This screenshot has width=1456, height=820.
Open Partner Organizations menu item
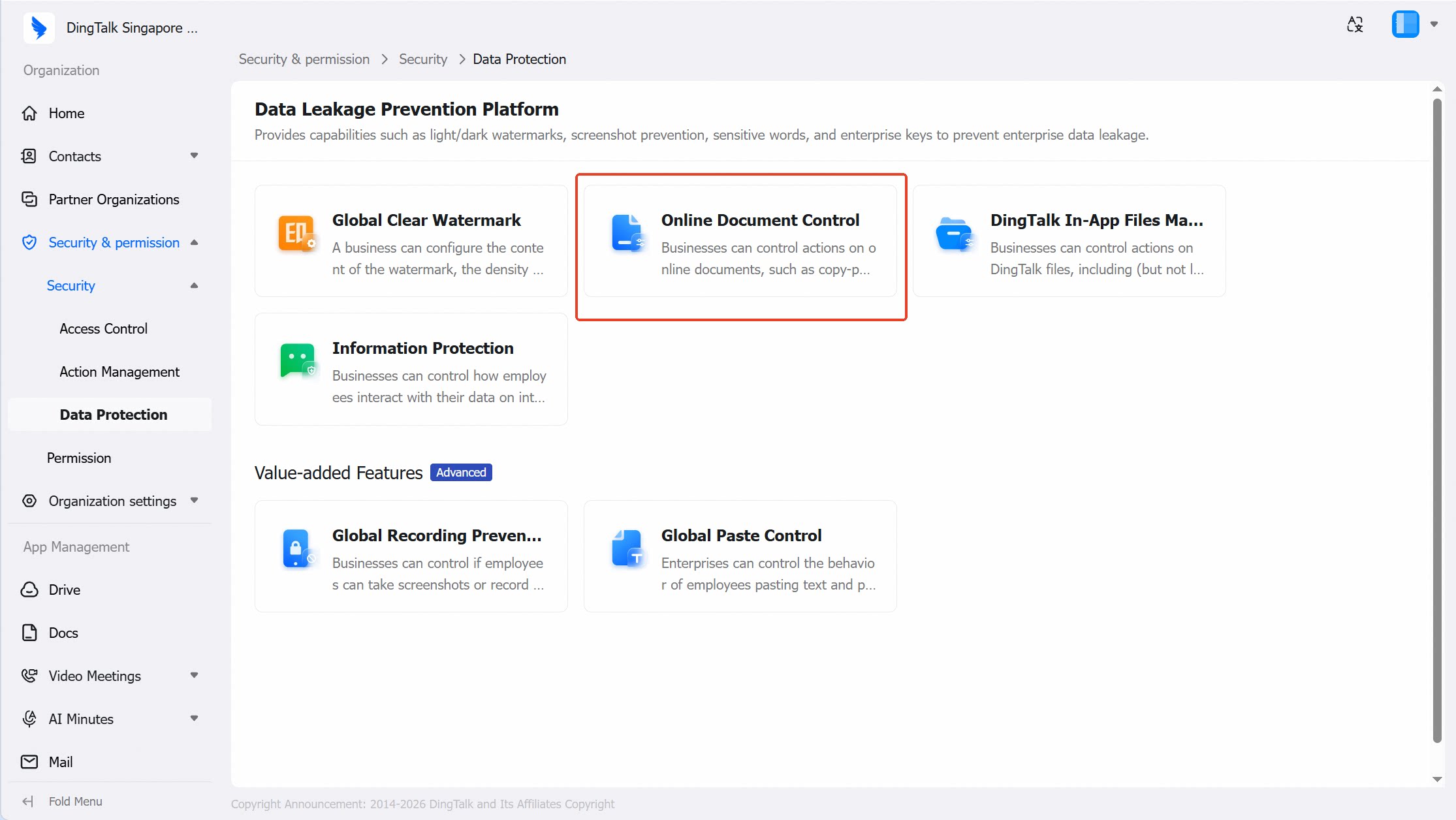(110, 199)
